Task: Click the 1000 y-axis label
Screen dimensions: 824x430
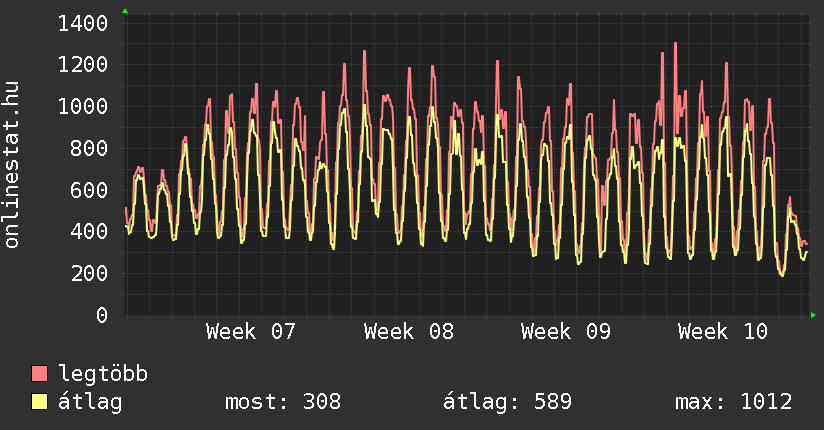Action: (84, 107)
